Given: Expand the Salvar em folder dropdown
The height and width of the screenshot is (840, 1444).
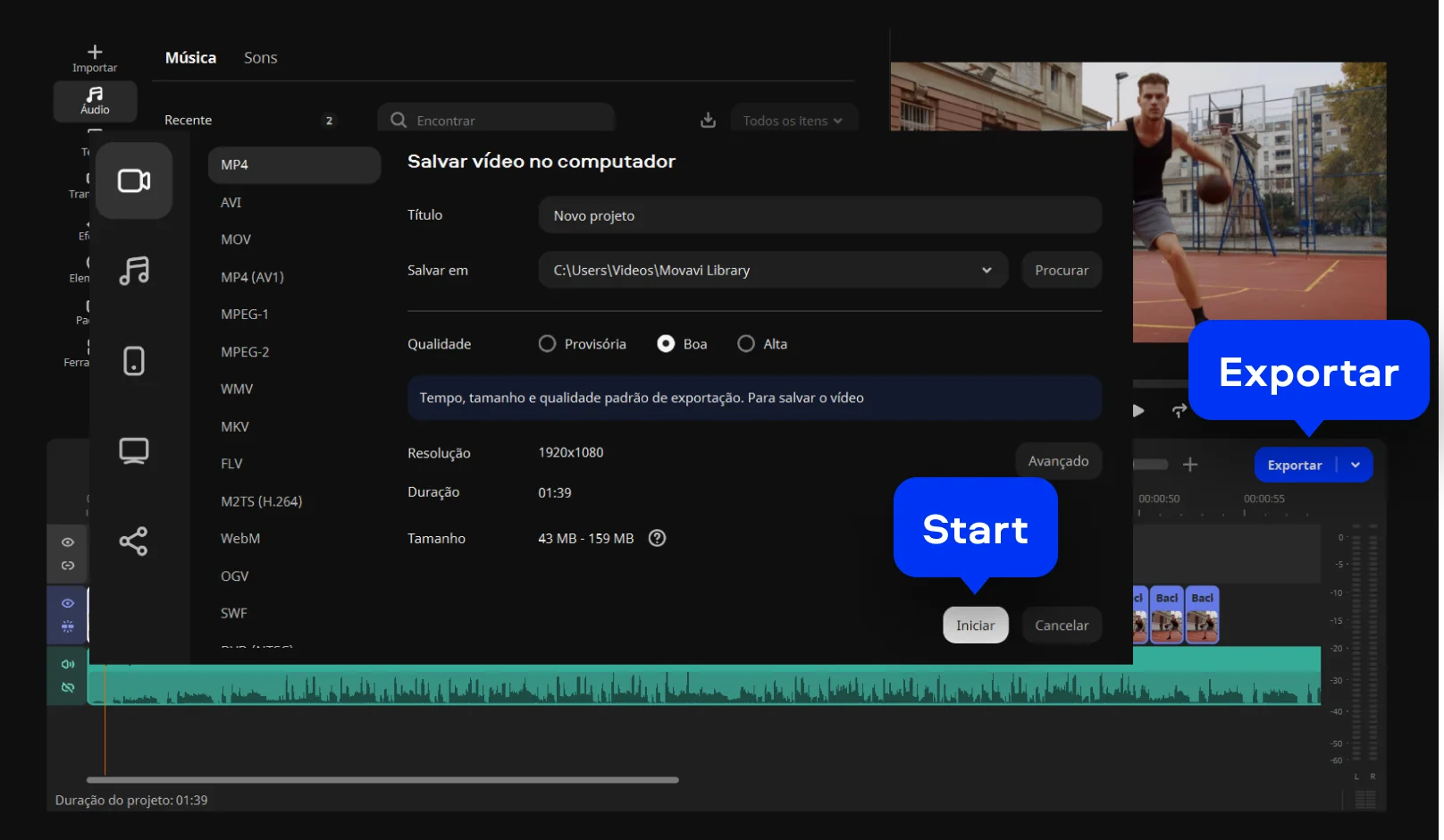Looking at the screenshot, I should 986,270.
